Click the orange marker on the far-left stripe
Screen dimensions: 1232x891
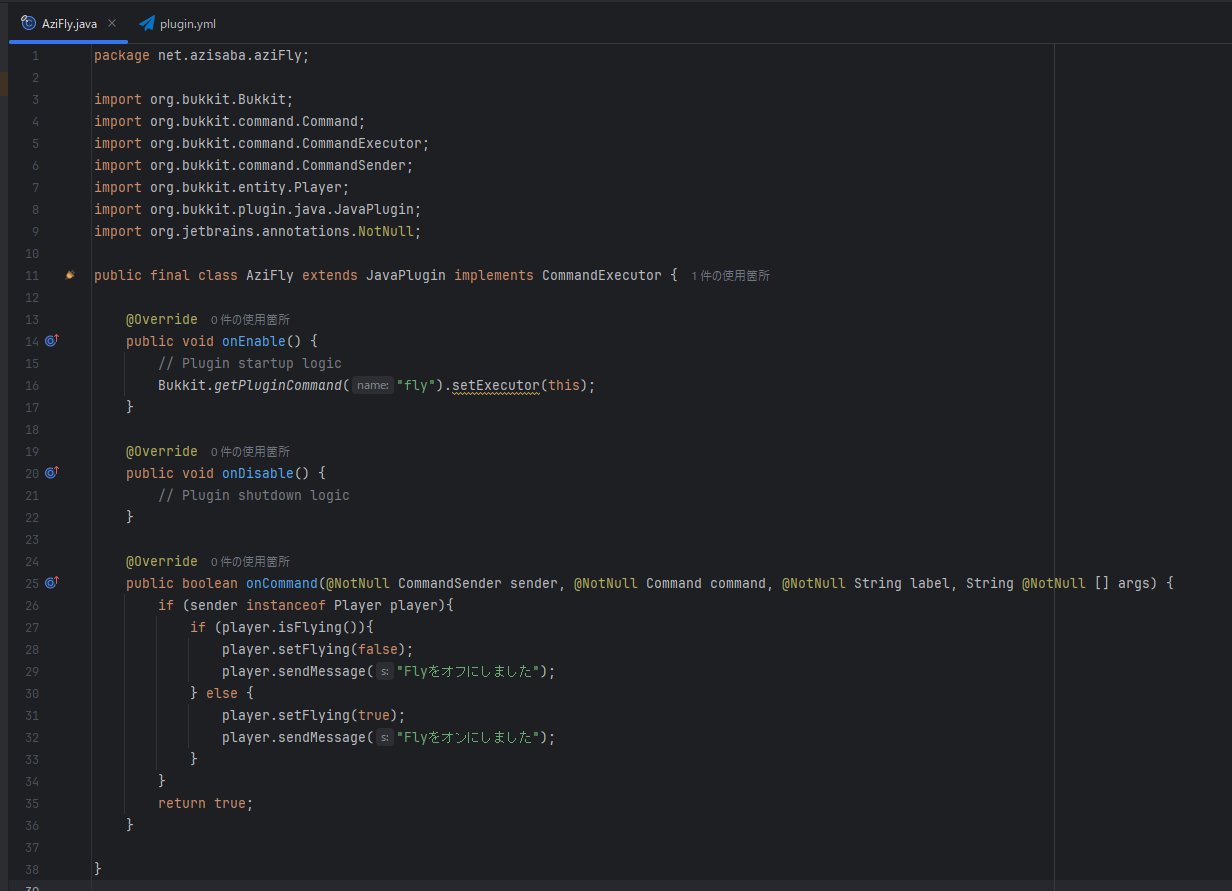[4, 86]
